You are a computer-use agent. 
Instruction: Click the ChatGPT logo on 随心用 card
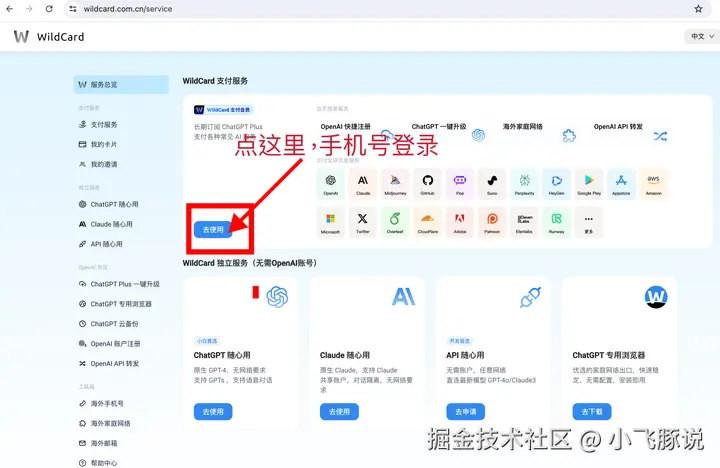[277, 297]
